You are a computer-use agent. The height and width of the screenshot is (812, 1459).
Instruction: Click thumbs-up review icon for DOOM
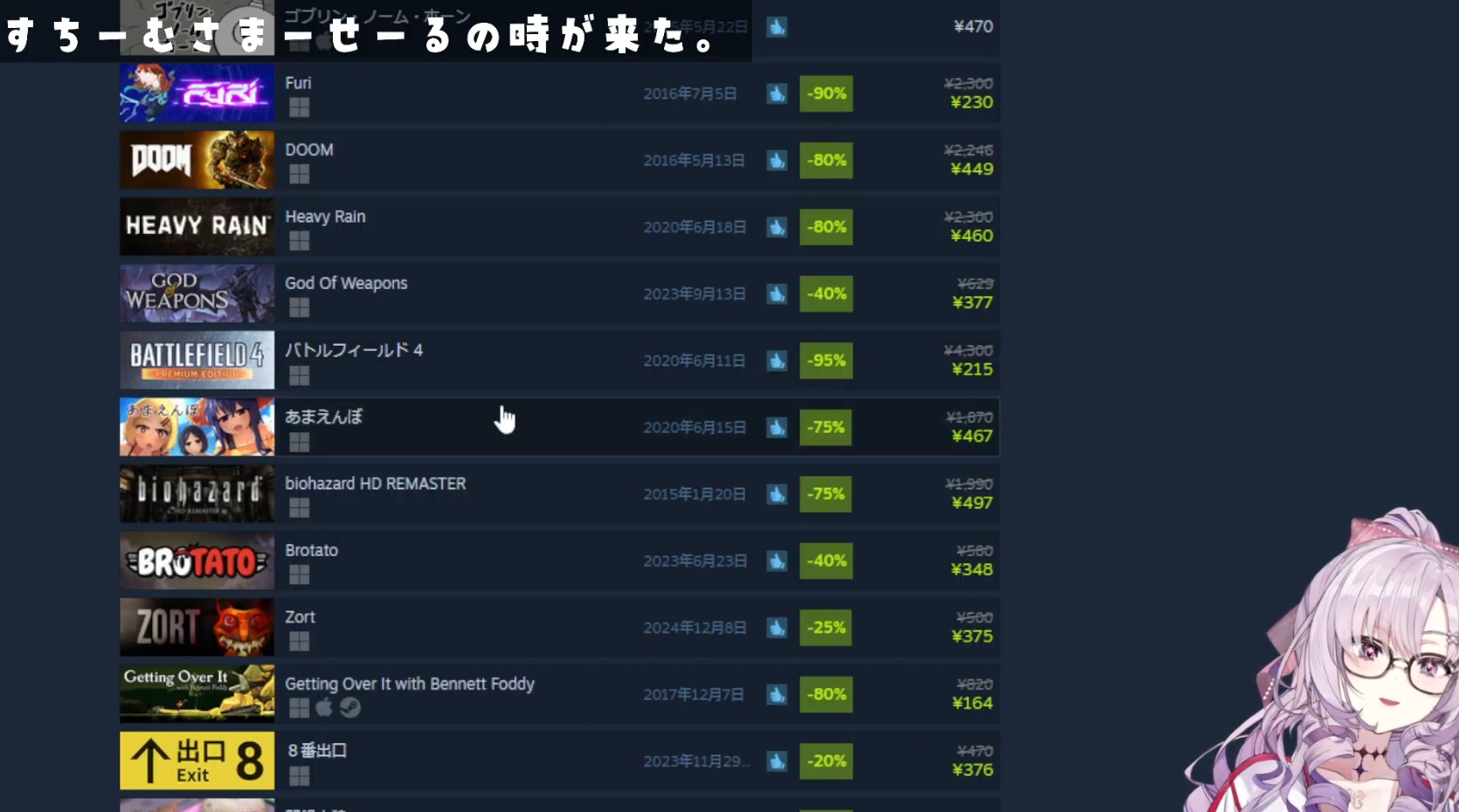click(x=777, y=161)
